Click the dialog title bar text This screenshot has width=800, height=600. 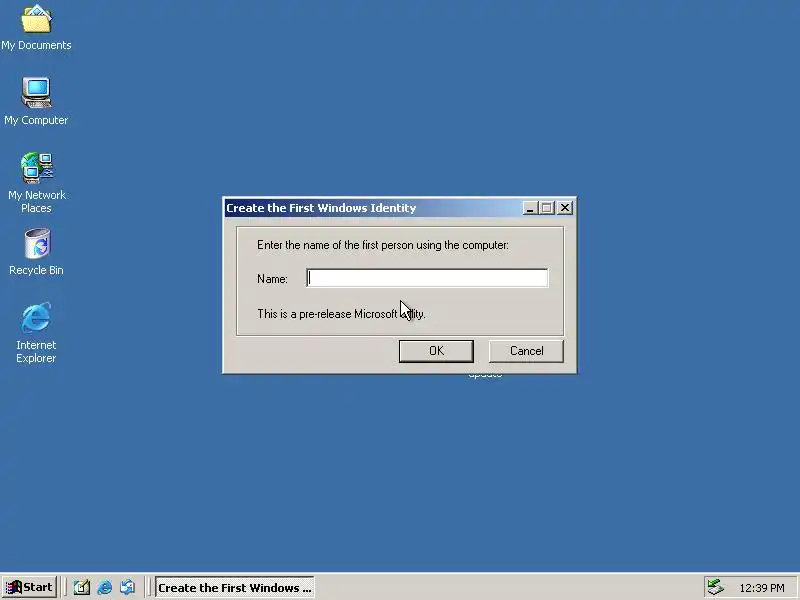tap(321, 208)
